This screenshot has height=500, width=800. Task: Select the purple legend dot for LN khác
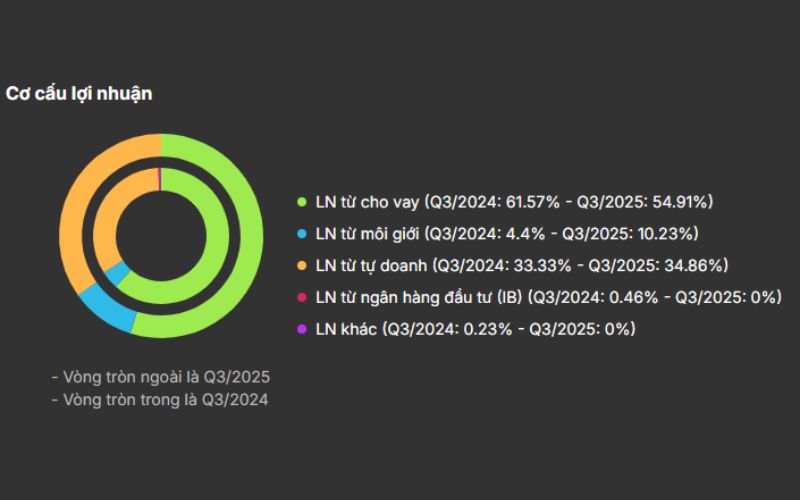[301, 329]
